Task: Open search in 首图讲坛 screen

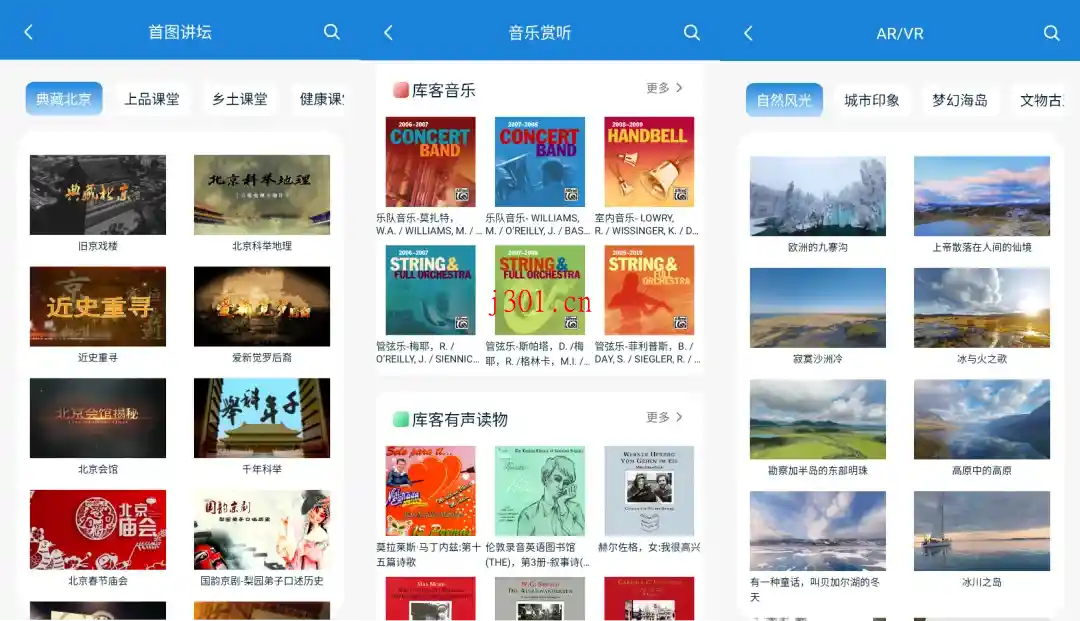Action: [x=331, y=32]
